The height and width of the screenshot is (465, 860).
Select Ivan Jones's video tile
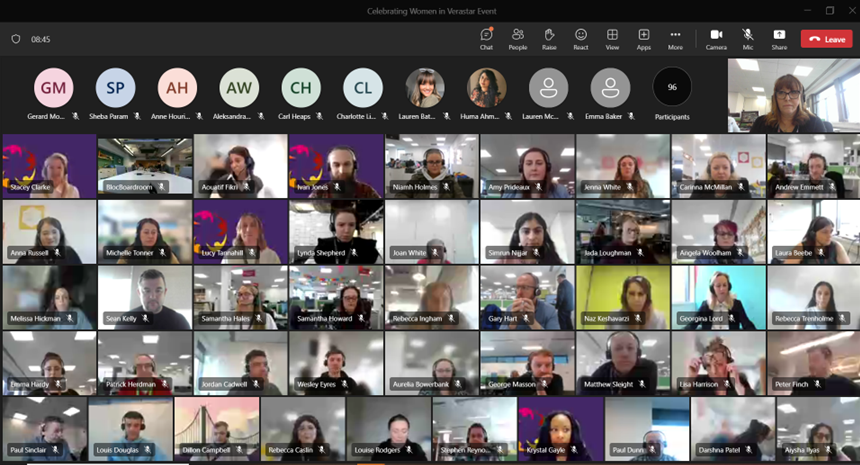tap(336, 166)
